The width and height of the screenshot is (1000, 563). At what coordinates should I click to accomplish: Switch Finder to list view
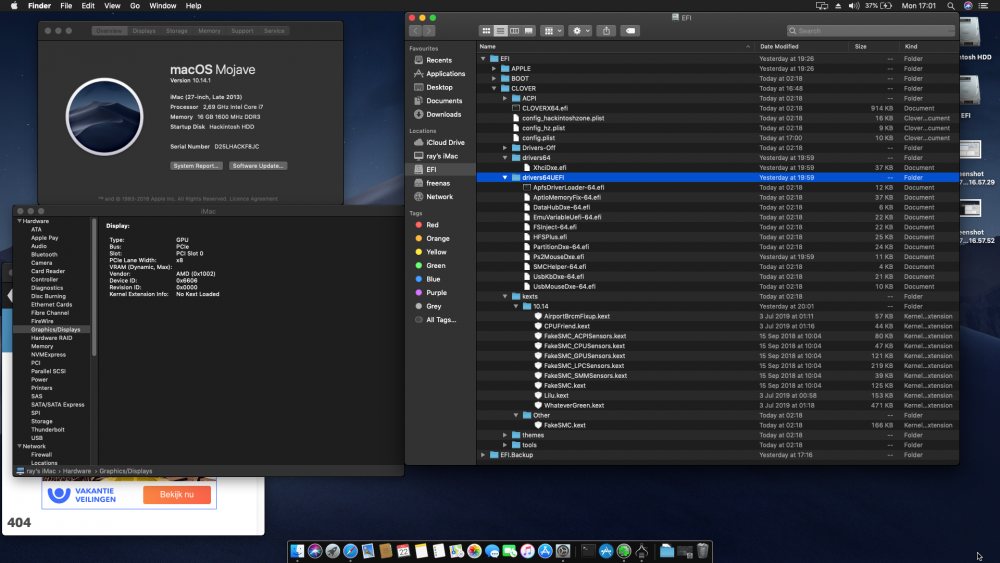pyautogui.click(x=500, y=31)
